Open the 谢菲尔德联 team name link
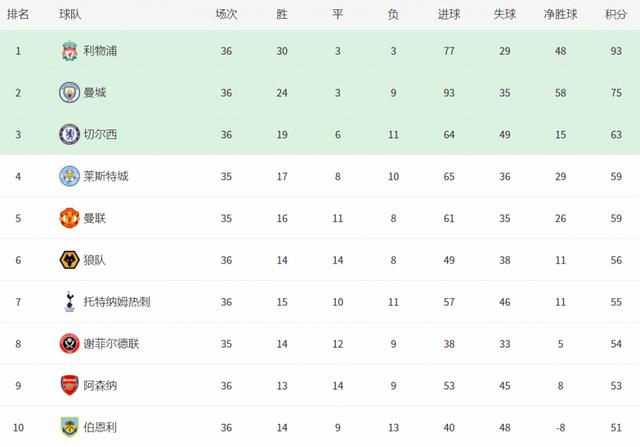Screen dimensions: 640x447 point(111,344)
